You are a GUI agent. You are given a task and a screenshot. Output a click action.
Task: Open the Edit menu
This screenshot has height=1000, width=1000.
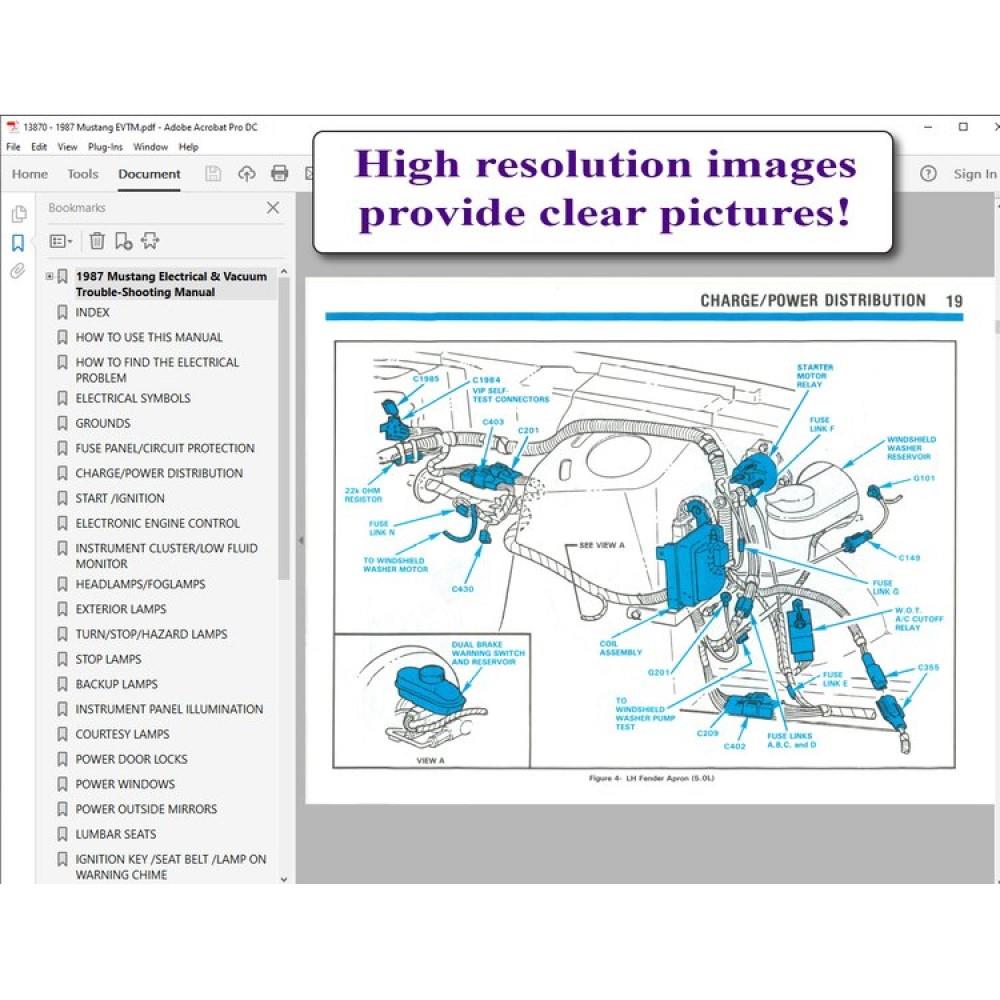click(39, 147)
